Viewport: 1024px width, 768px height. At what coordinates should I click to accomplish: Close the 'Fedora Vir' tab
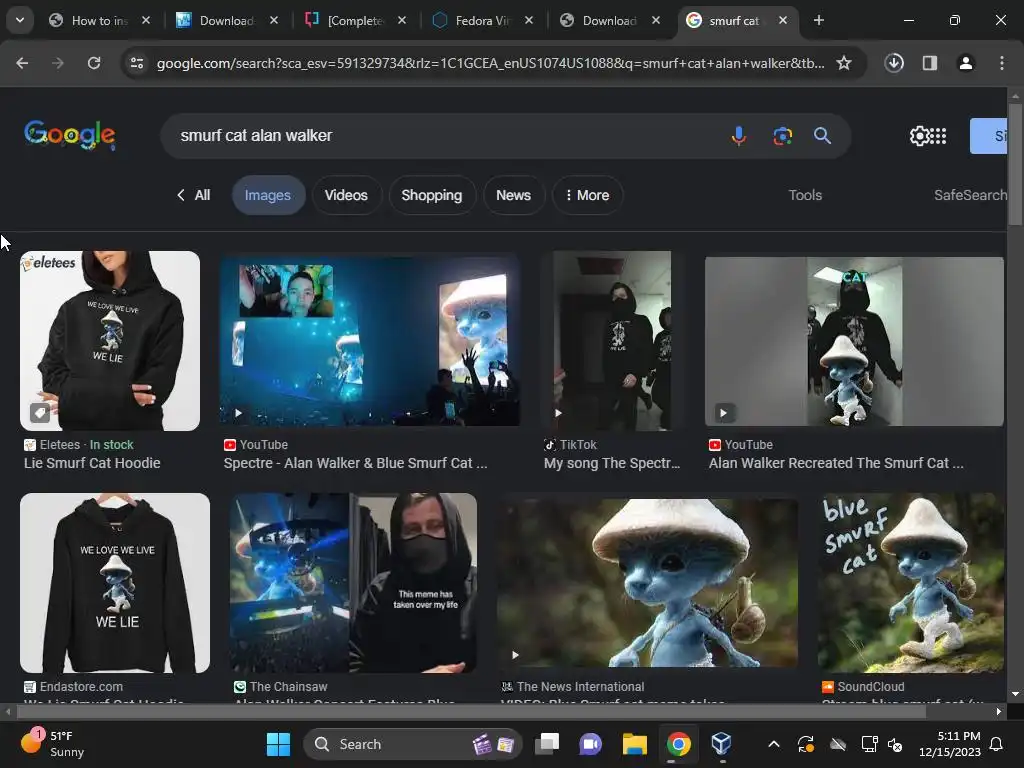pyautogui.click(x=528, y=20)
